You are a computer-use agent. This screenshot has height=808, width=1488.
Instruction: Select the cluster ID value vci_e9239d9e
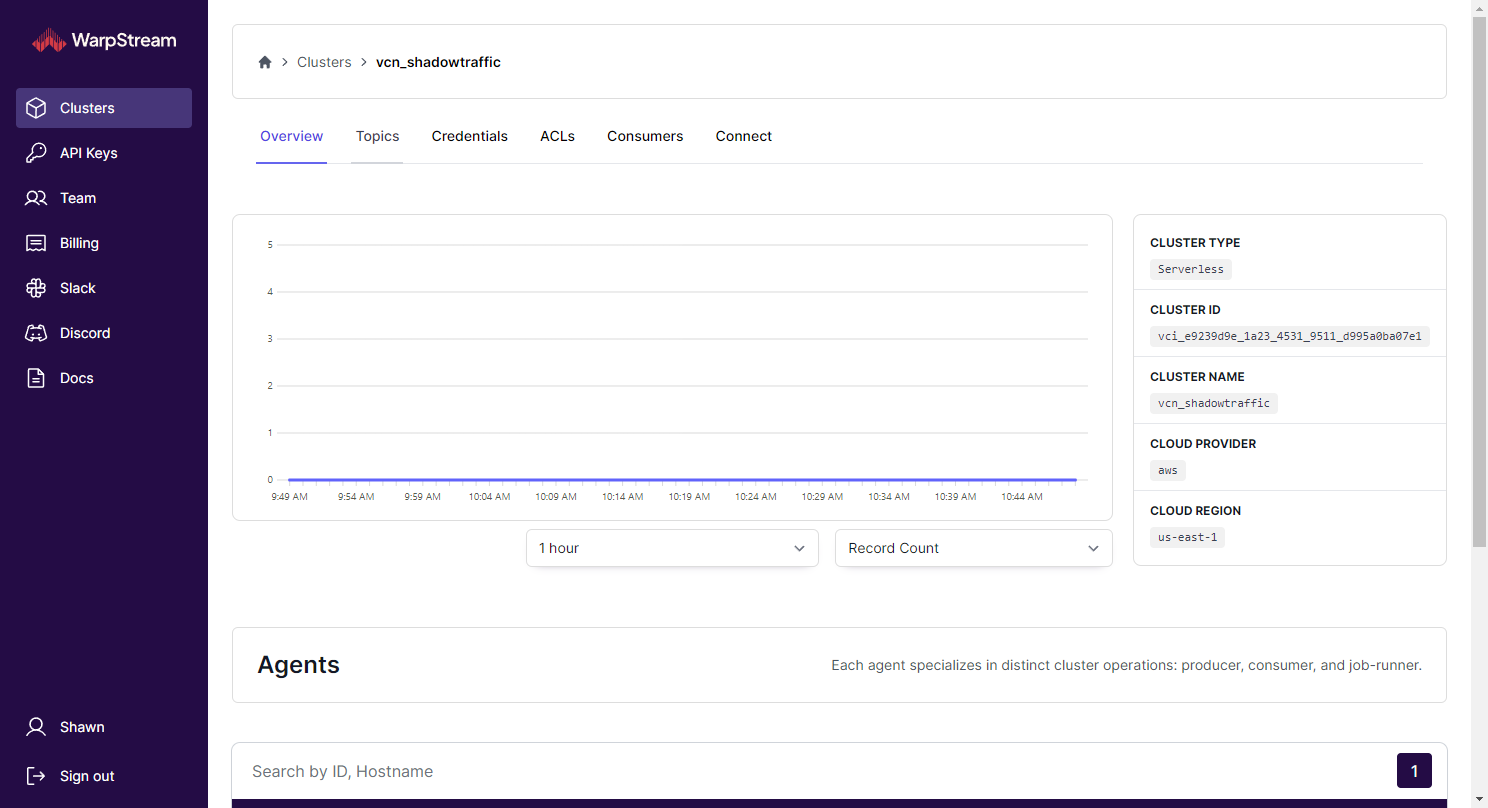coord(1290,336)
